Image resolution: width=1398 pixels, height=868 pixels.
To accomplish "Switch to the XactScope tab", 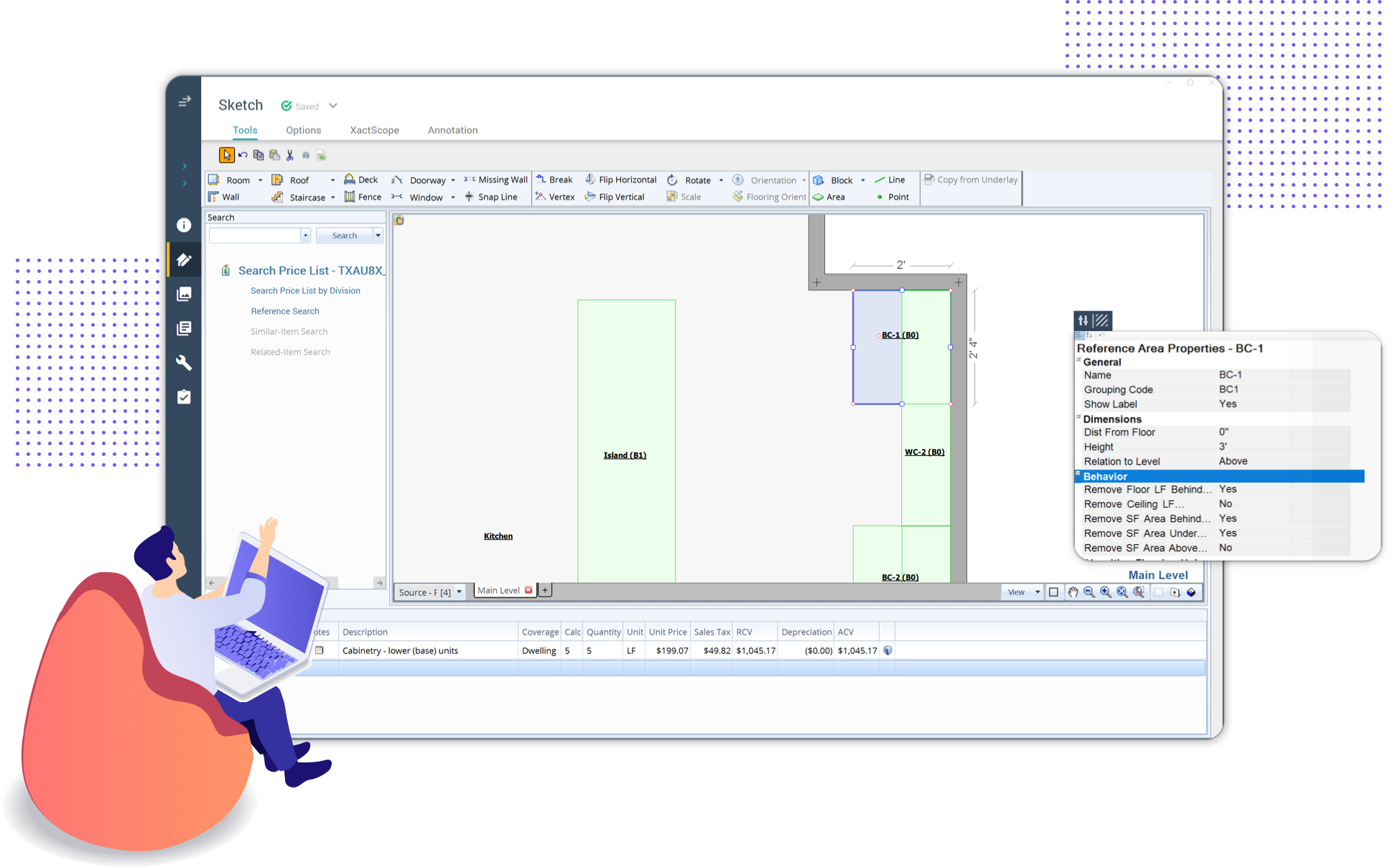I will pos(374,130).
